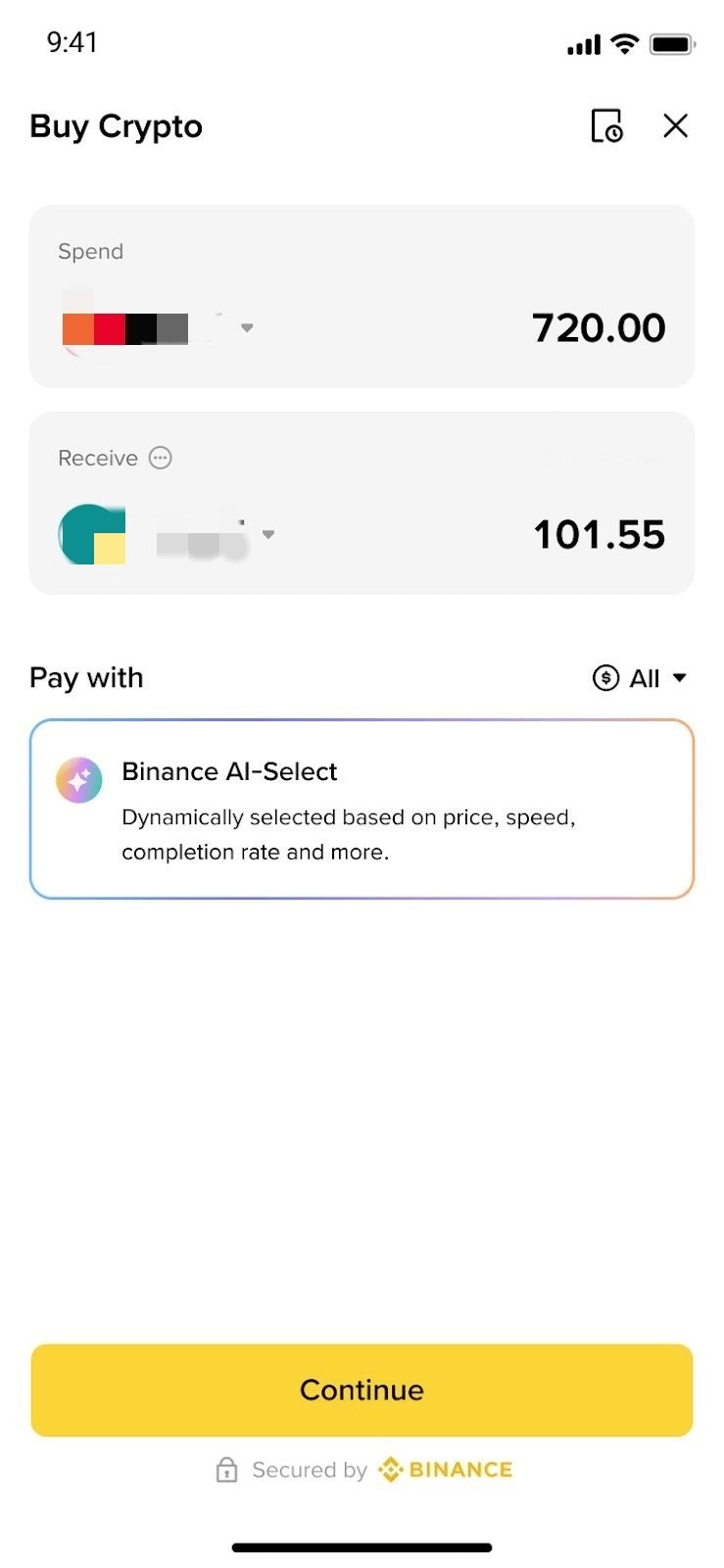The height and width of the screenshot is (1568, 724).
Task: Tap the Pay with heading
Action: tap(86, 678)
